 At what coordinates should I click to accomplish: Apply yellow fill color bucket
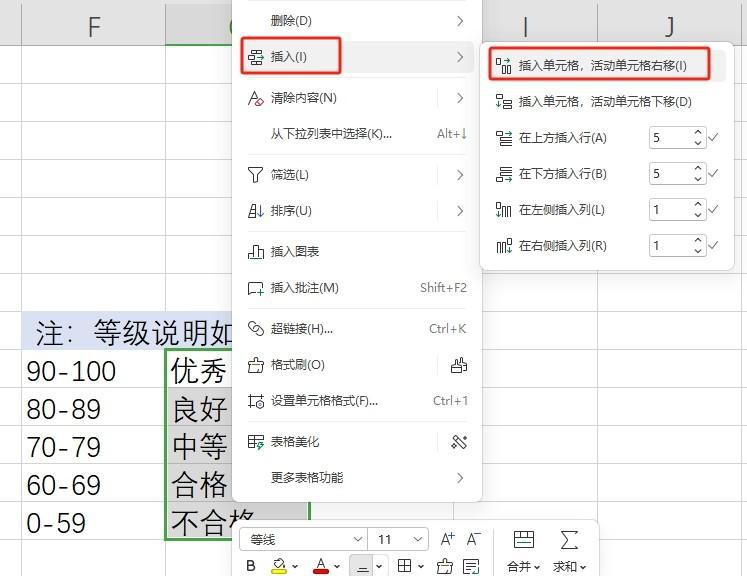click(x=279, y=566)
